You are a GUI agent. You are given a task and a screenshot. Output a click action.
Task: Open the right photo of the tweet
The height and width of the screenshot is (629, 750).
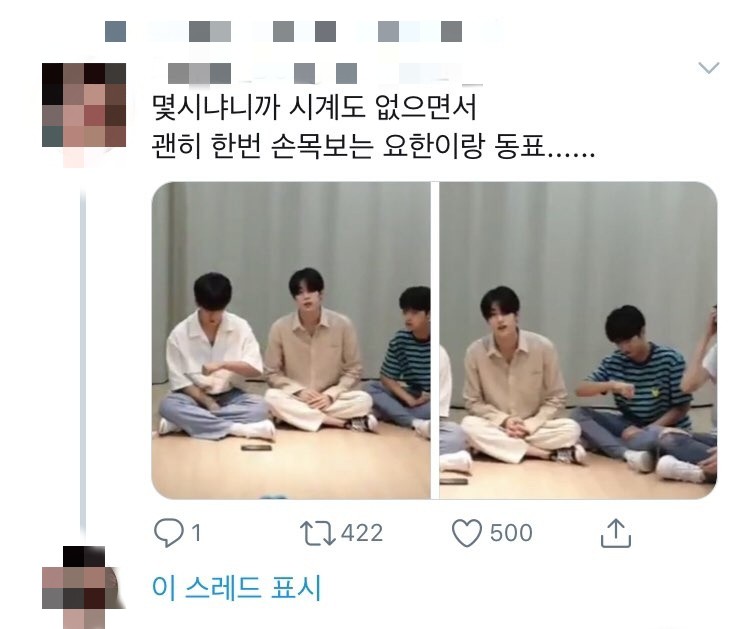pyautogui.click(x=578, y=340)
